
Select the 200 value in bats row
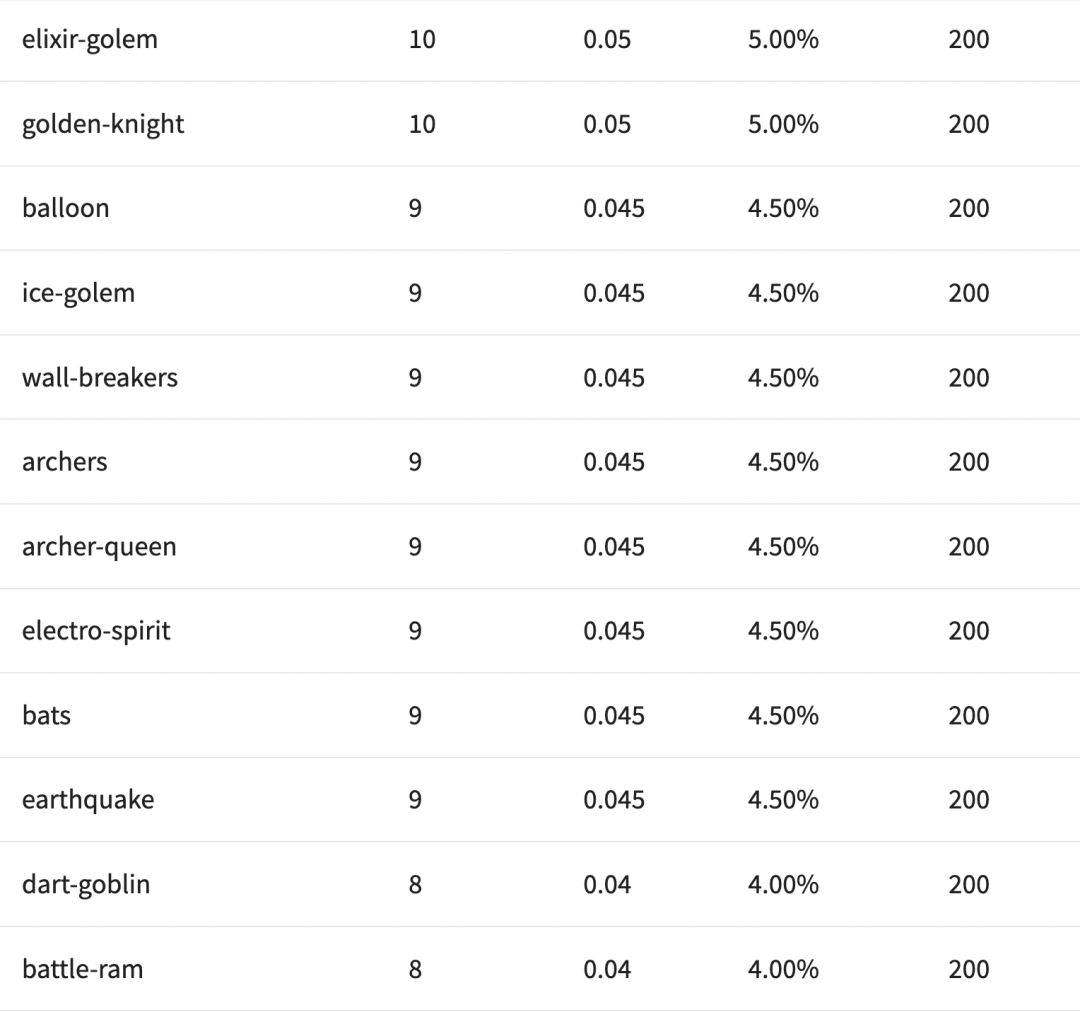coord(968,716)
